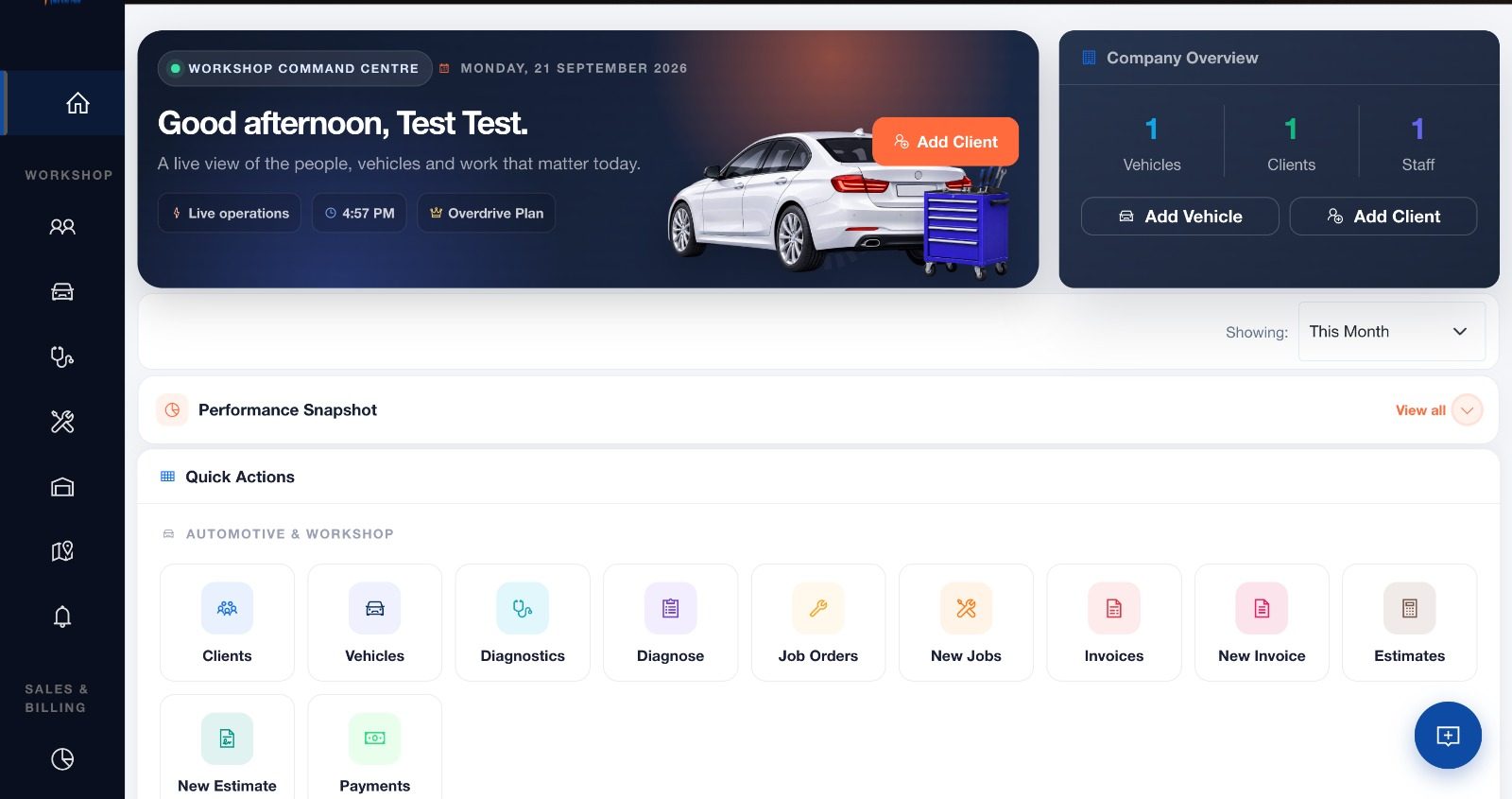This screenshot has width=1512, height=799.
Task: Open the This Month period dropdown
Action: pyautogui.click(x=1392, y=332)
